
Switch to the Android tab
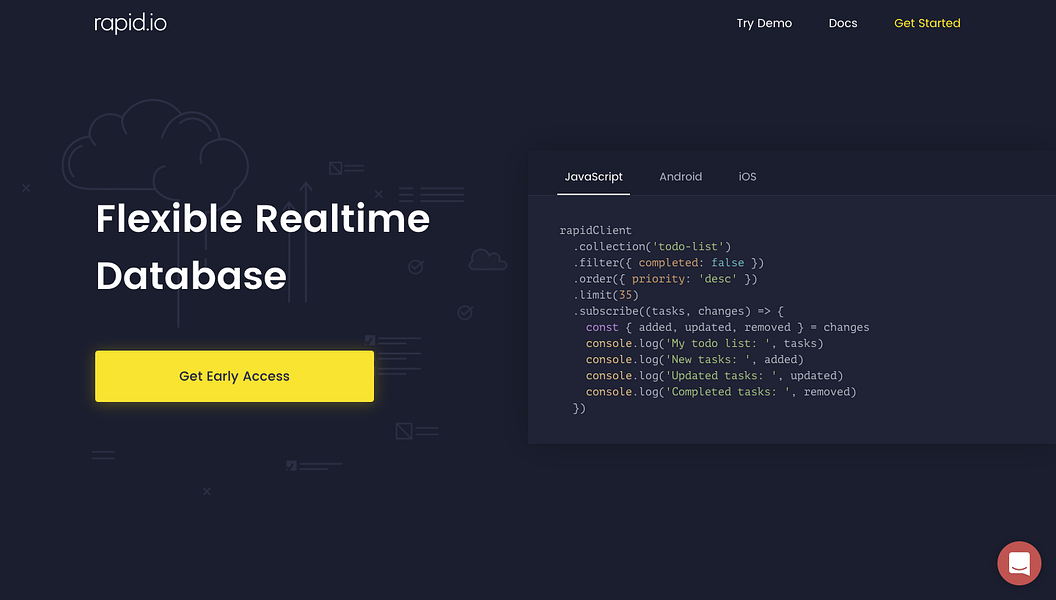tap(681, 176)
